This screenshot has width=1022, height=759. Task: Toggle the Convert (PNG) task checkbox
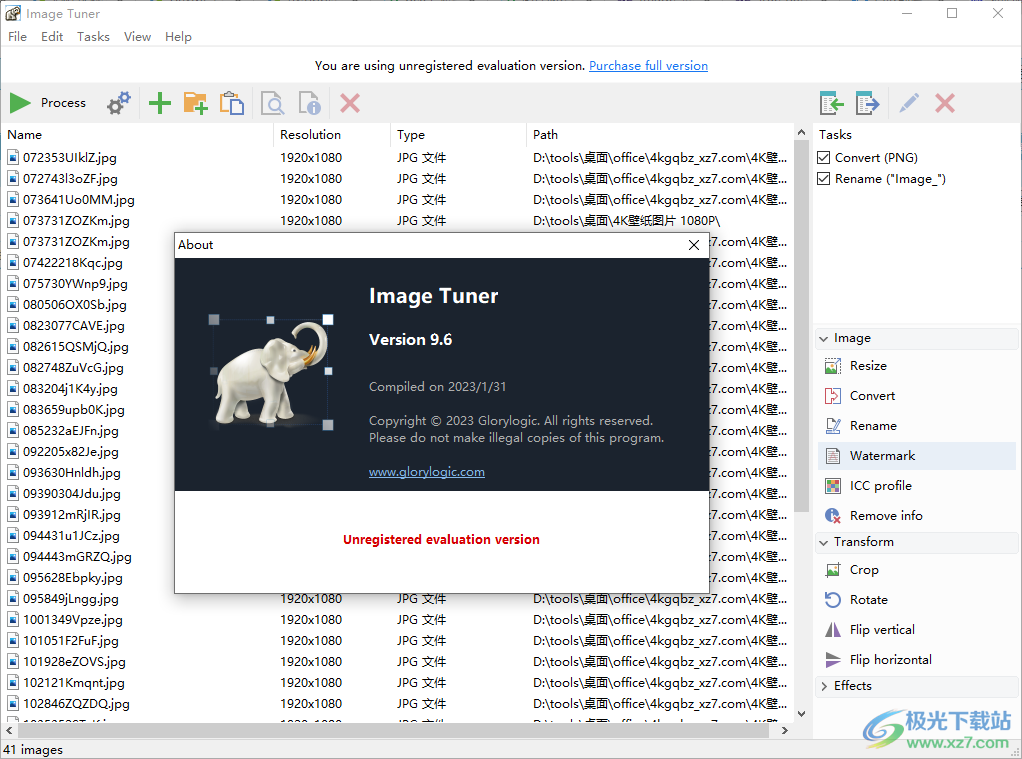click(x=824, y=158)
